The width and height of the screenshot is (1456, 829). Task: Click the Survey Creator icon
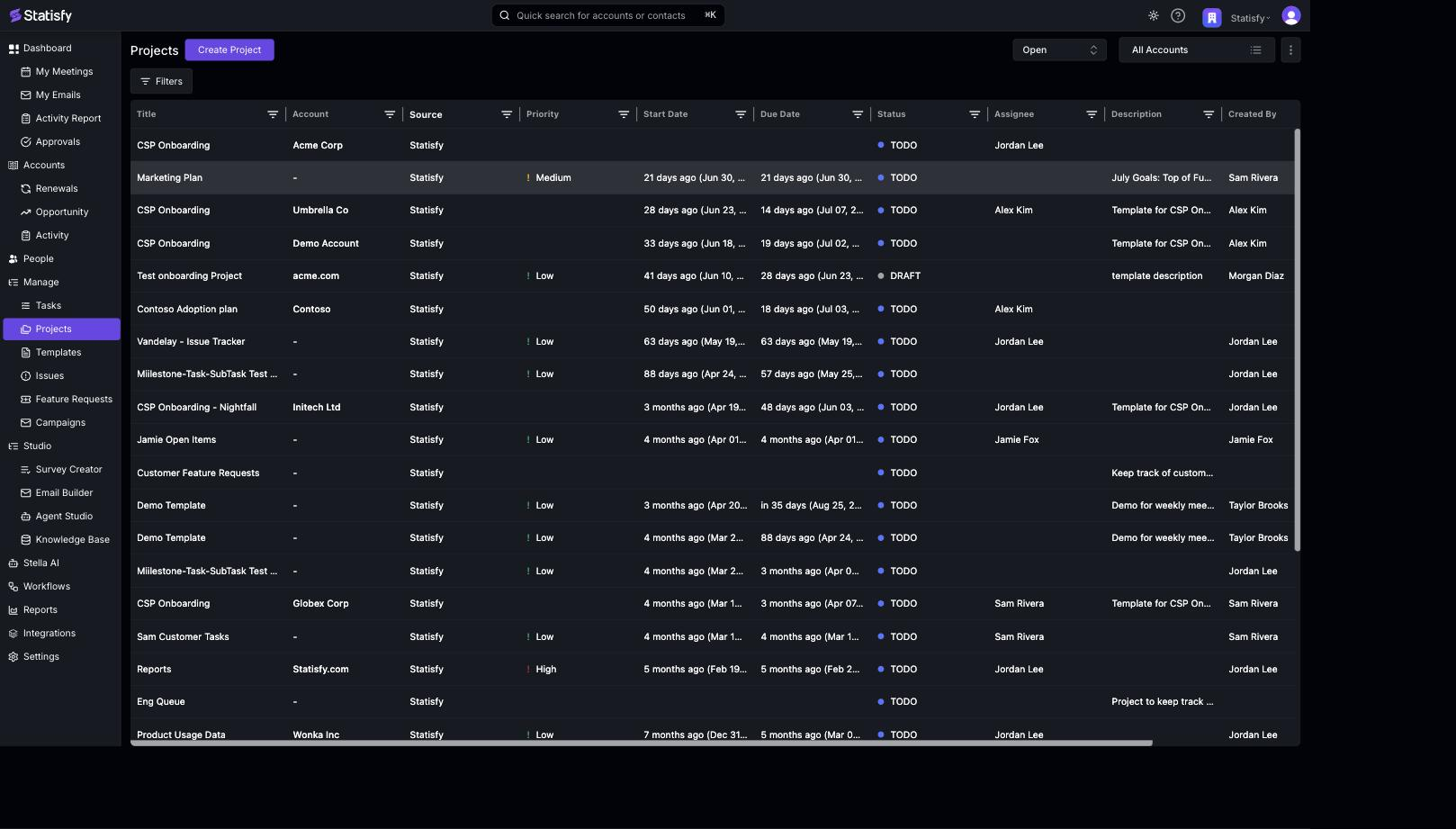tap(26, 470)
